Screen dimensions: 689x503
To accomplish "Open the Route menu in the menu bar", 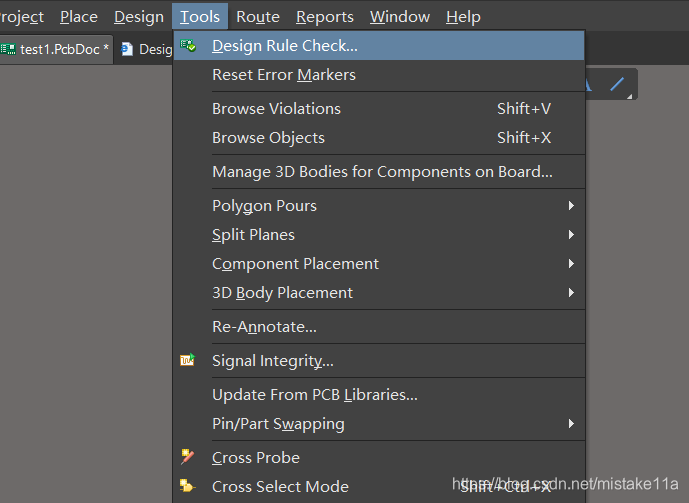I will pos(258,17).
